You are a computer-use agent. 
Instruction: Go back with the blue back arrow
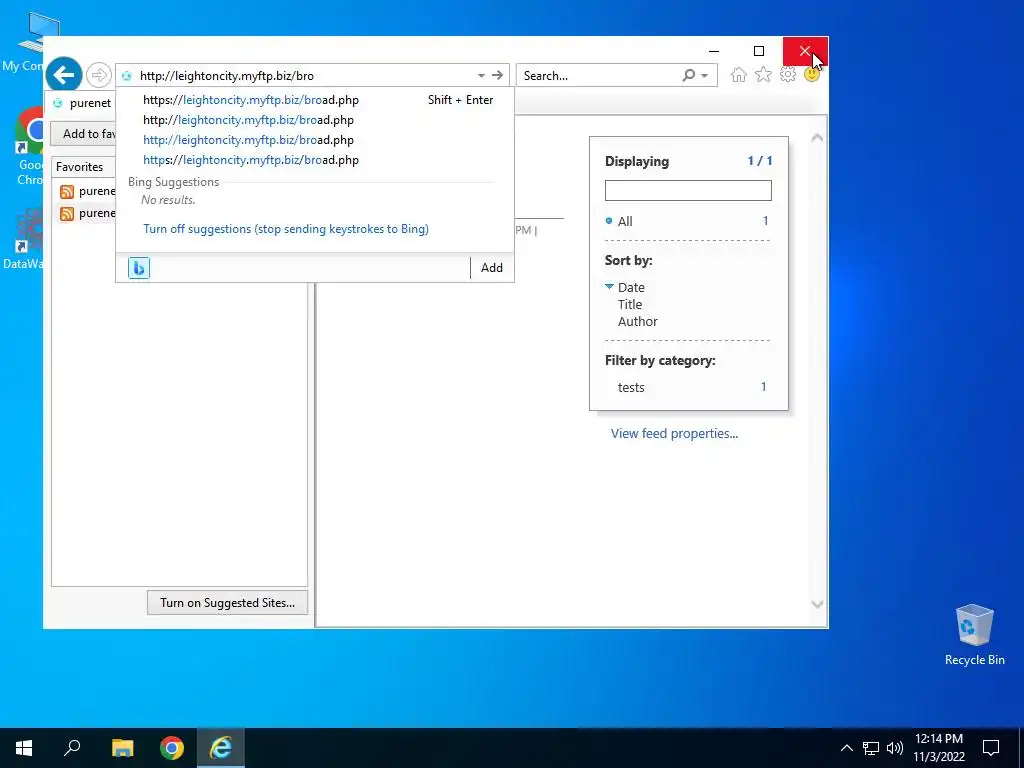(64, 75)
